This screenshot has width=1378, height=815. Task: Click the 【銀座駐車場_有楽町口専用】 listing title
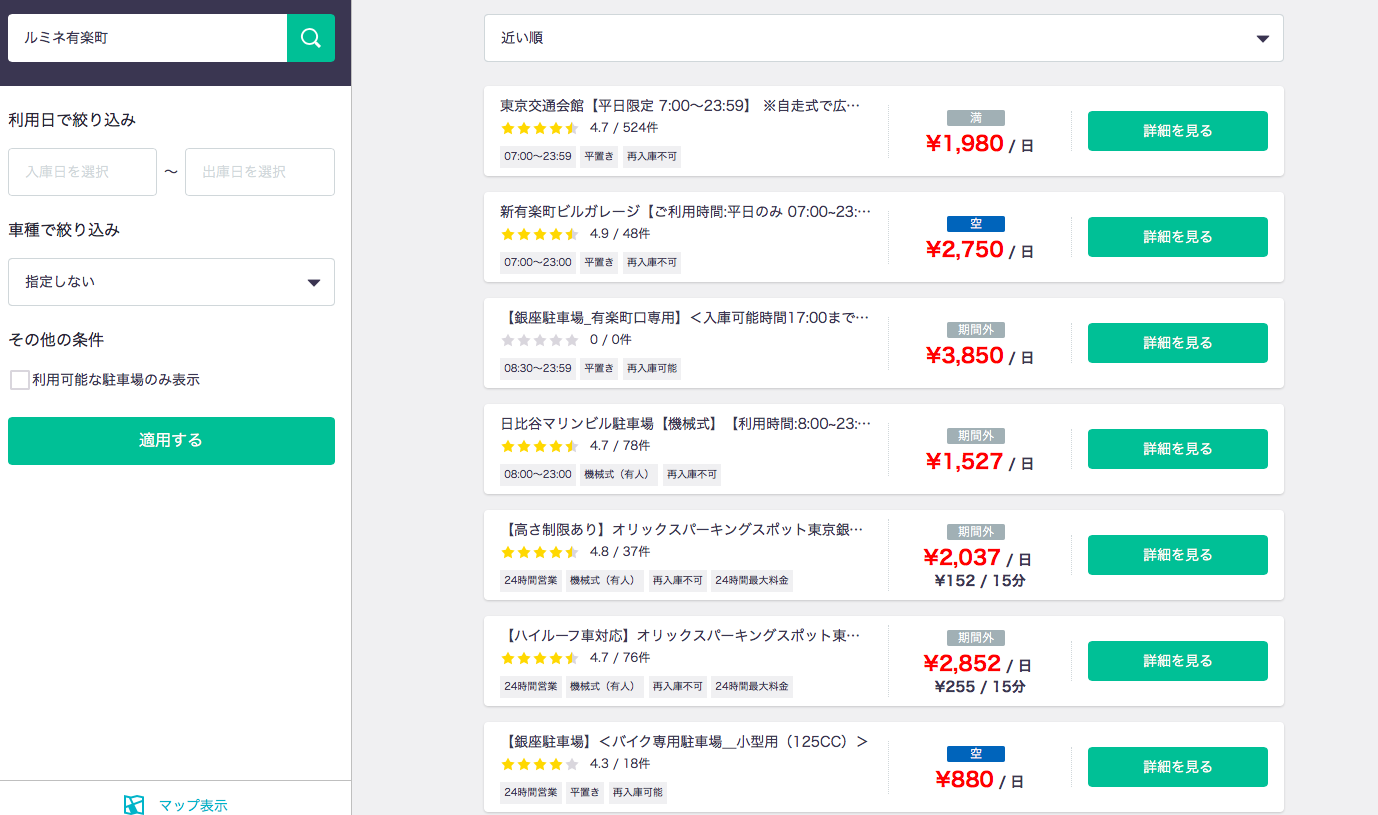685,318
